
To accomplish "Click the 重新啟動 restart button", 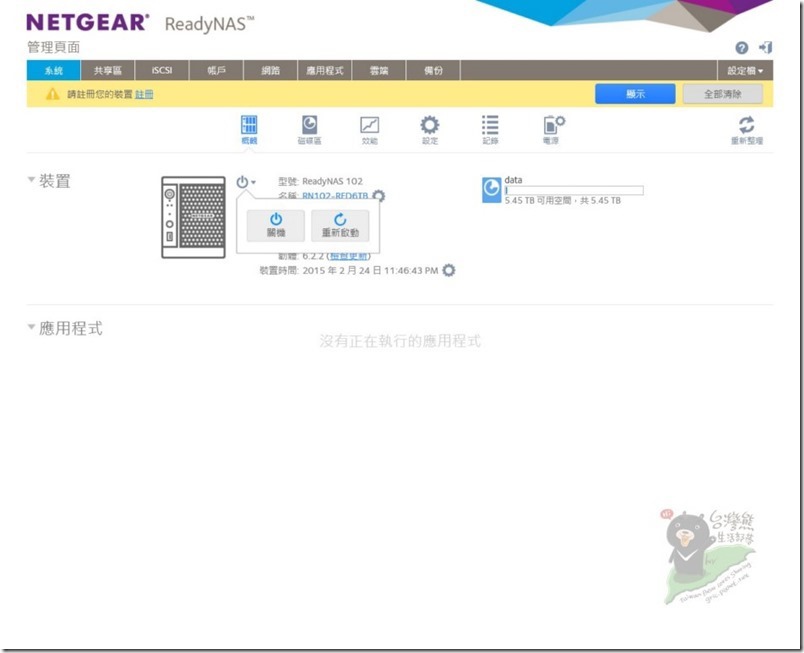I will (x=340, y=226).
